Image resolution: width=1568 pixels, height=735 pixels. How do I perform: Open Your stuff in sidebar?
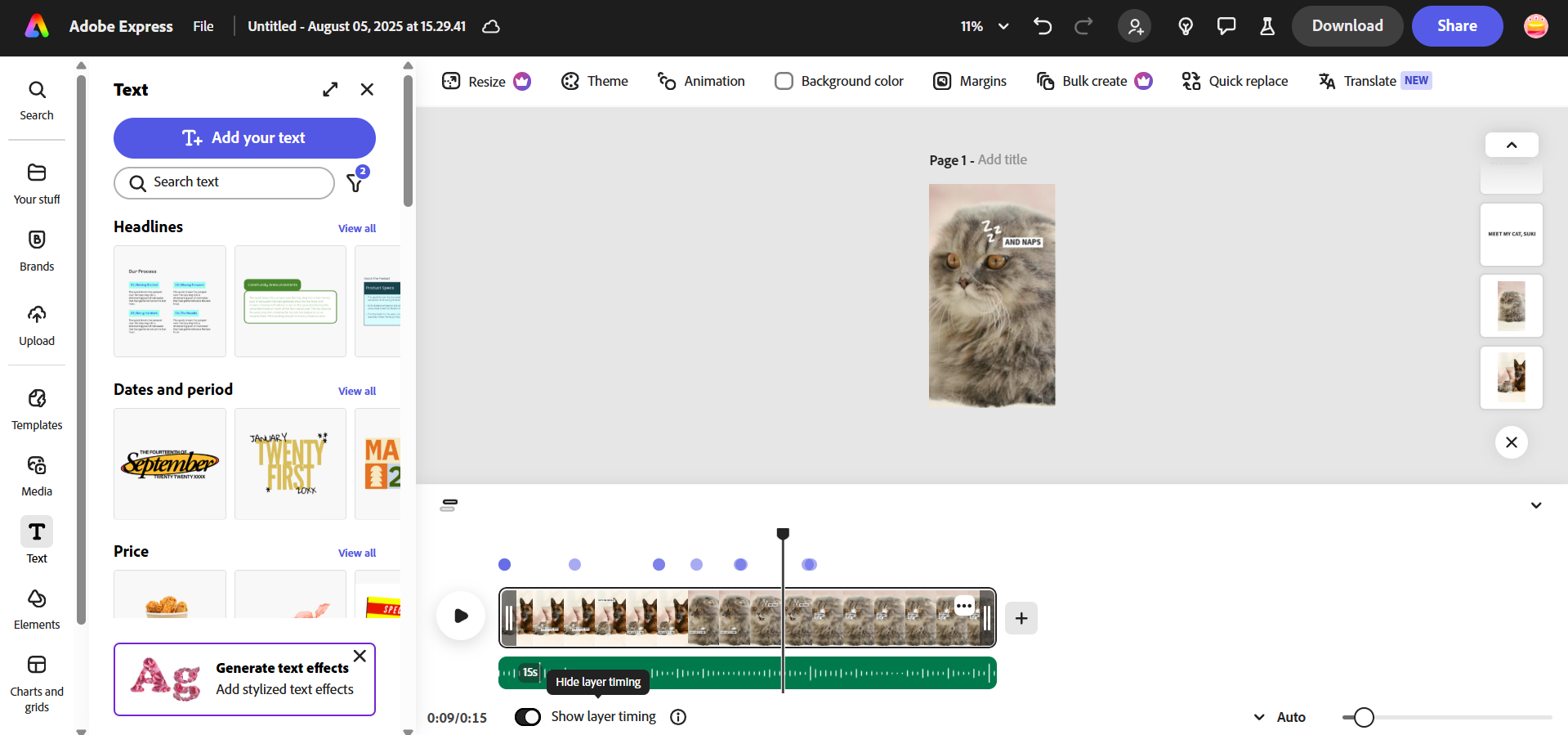coord(37,184)
